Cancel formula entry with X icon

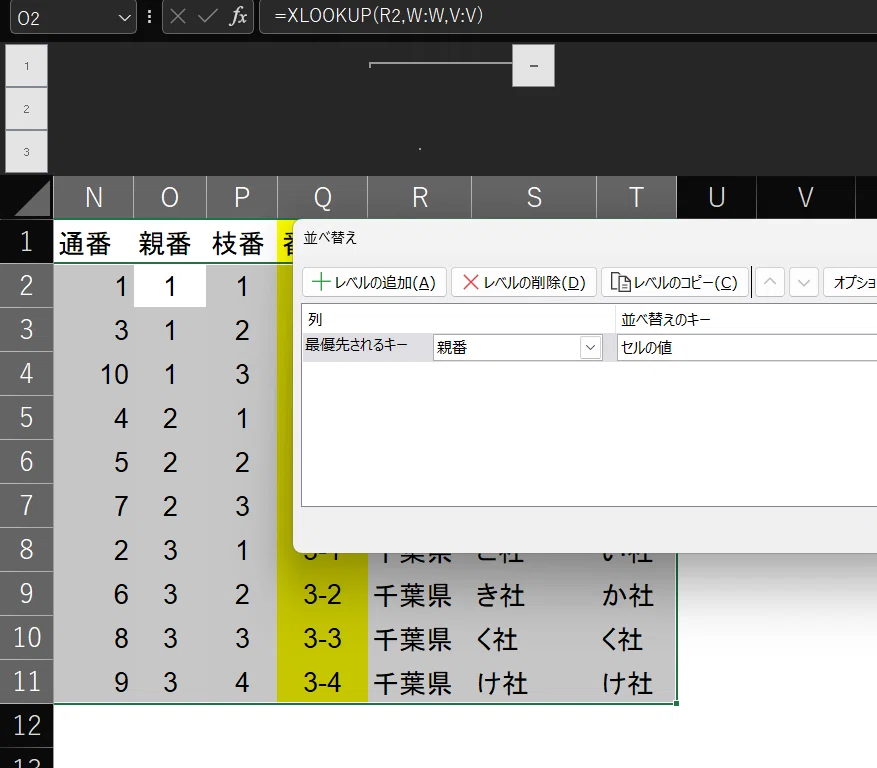coord(178,17)
